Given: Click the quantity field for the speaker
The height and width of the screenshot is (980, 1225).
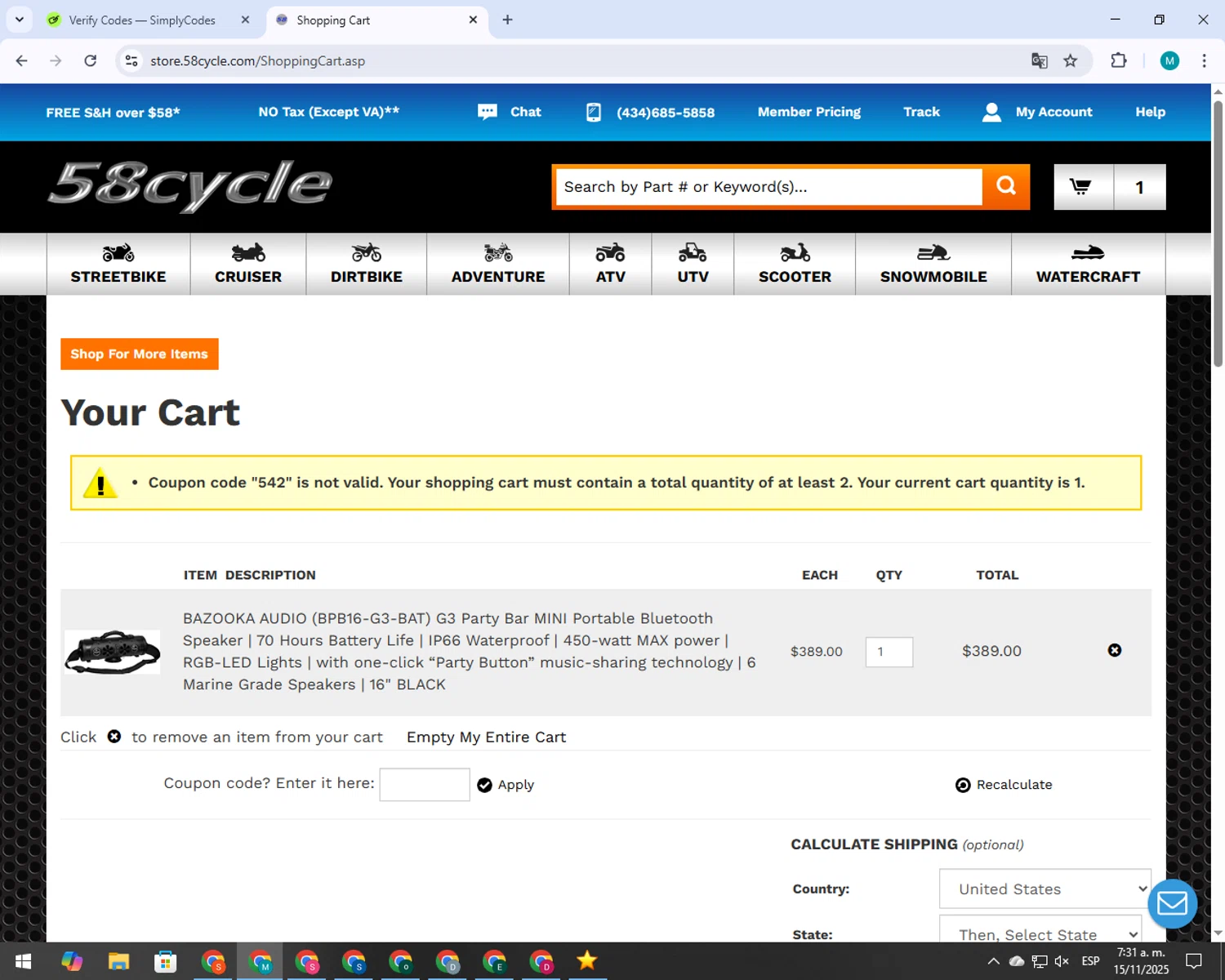Looking at the screenshot, I should click(889, 652).
